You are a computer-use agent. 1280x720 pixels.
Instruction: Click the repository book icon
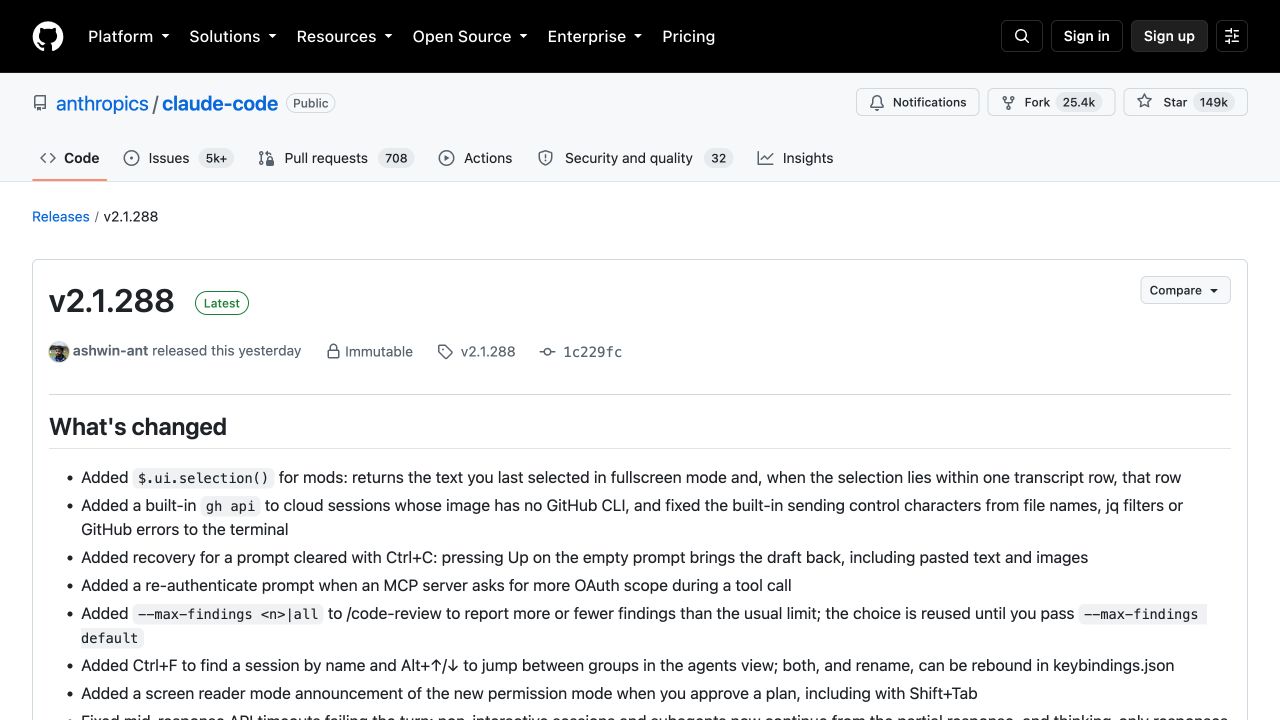click(x=40, y=103)
